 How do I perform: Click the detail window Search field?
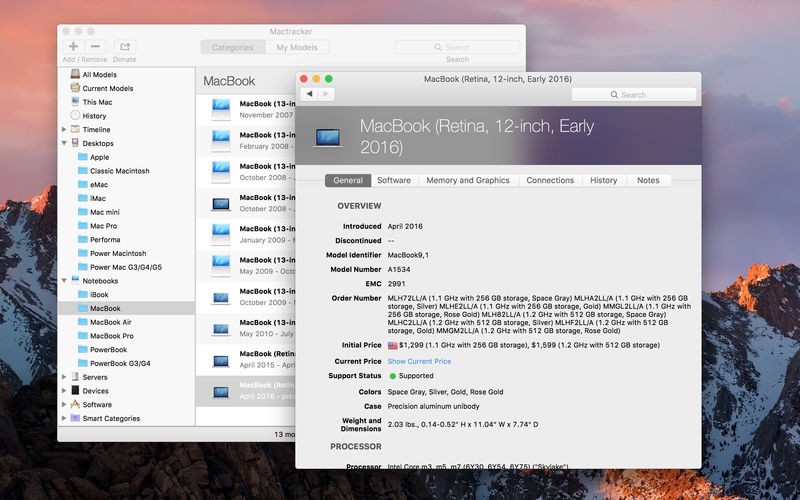coord(634,95)
